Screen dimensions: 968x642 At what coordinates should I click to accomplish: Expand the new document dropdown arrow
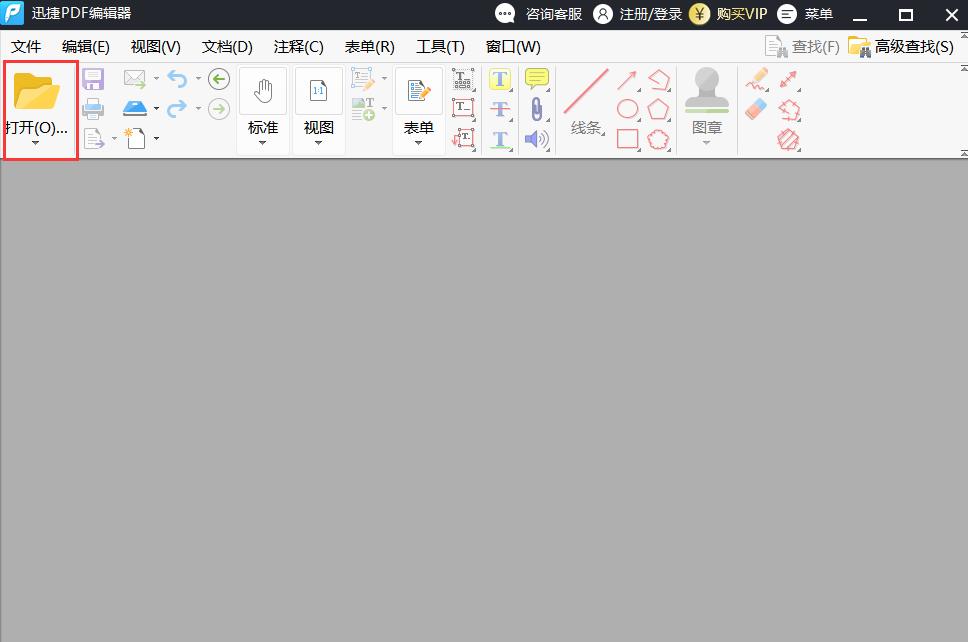pos(156,138)
